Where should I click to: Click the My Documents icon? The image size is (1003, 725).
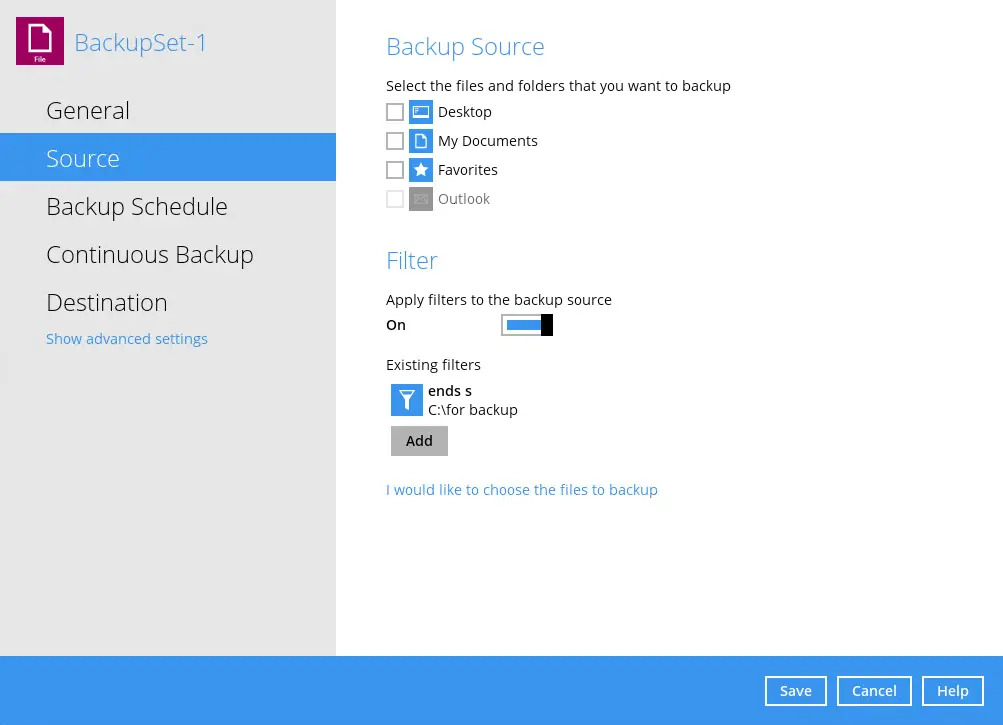pyautogui.click(x=421, y=141)
